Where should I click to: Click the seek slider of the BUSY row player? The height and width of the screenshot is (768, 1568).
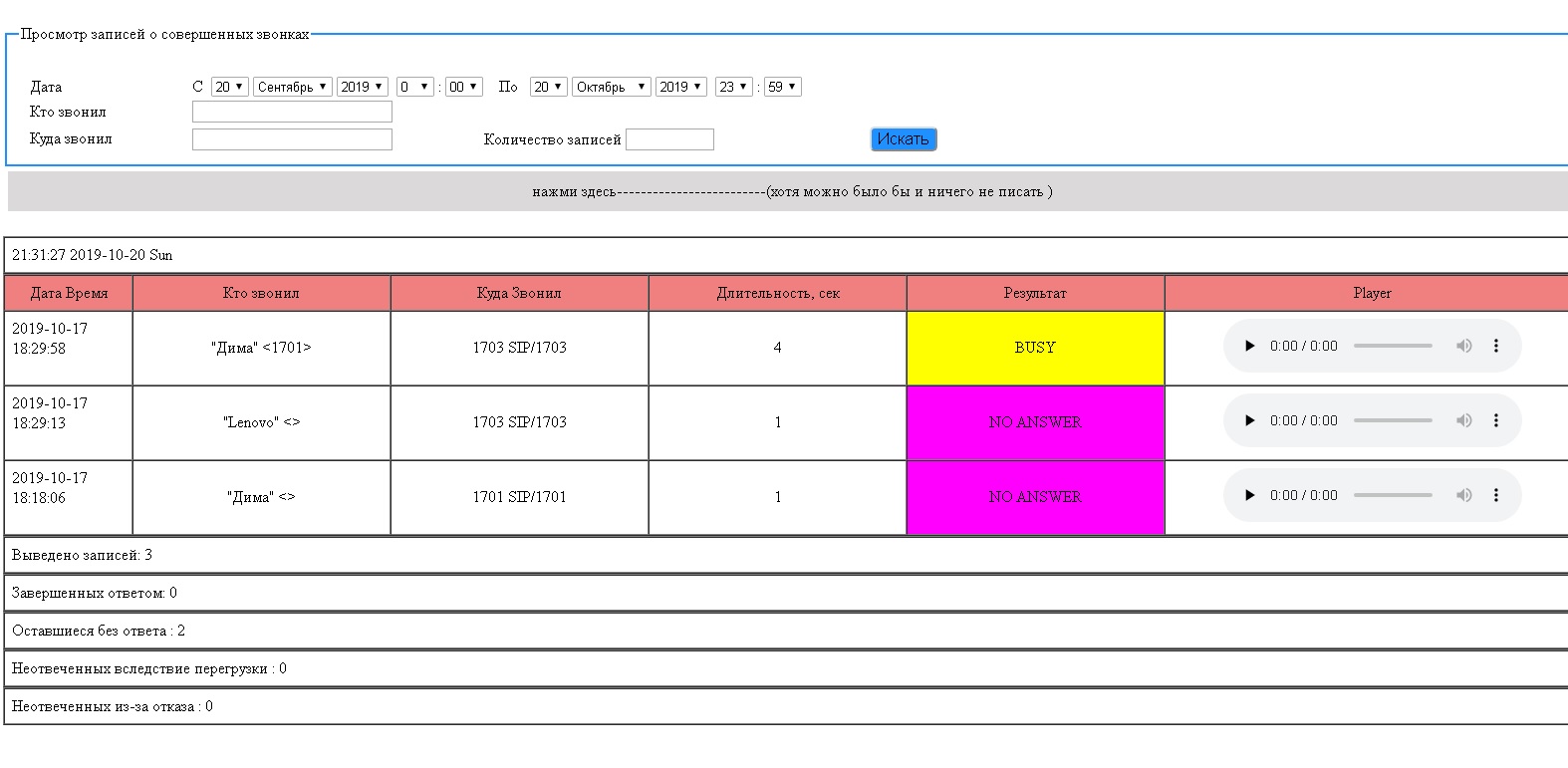click(x=1393, y=347)
